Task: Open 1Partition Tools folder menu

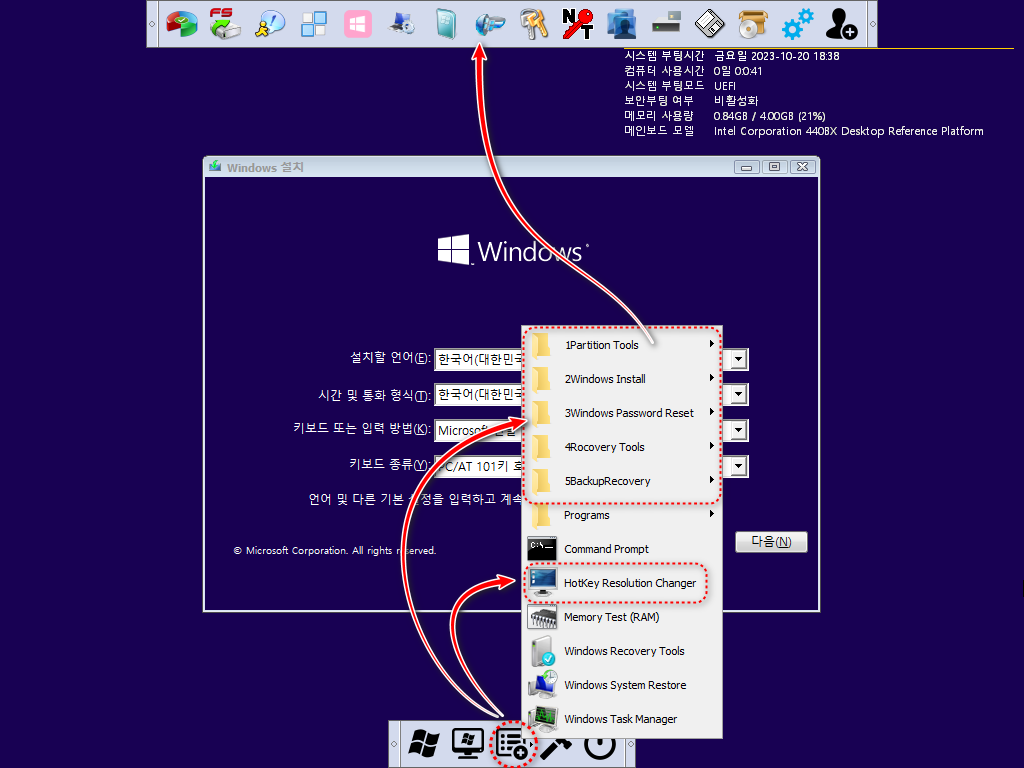Action: click(622, 345)
